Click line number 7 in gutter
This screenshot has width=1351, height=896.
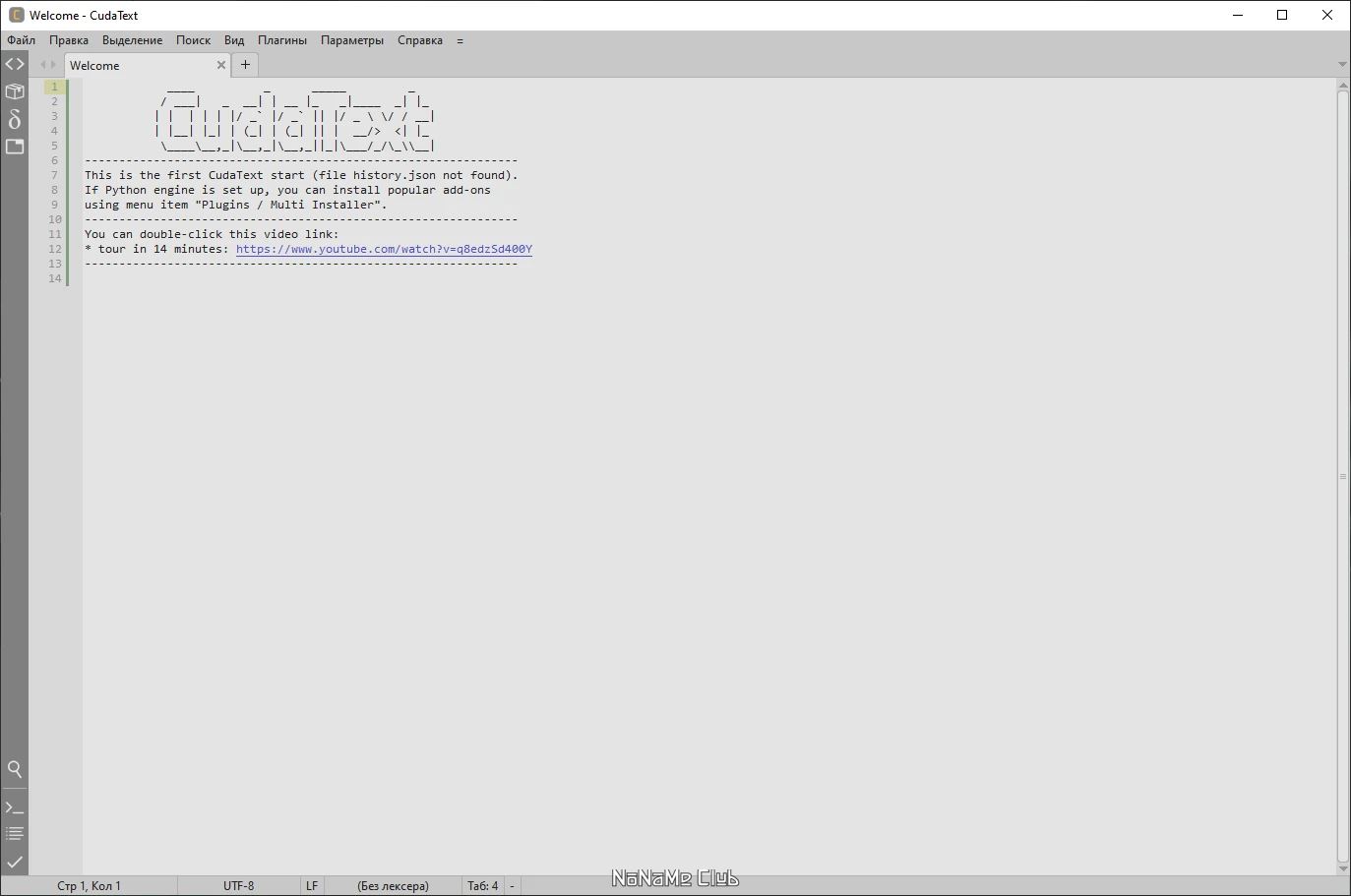[x=55, y=175]
